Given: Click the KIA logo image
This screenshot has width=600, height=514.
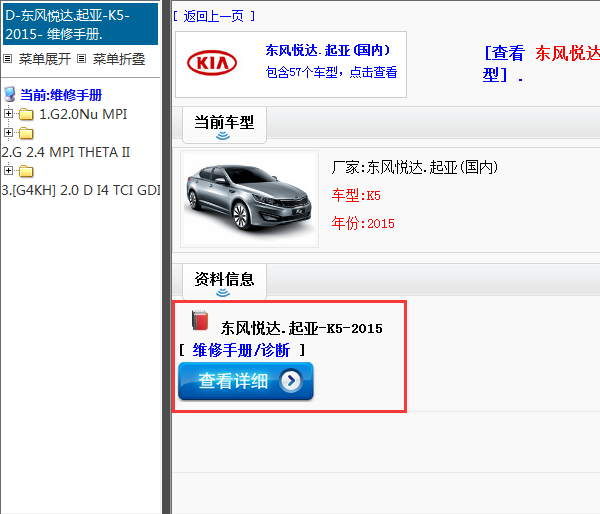Looking at the screenshot, I should [x=212, y=63].
